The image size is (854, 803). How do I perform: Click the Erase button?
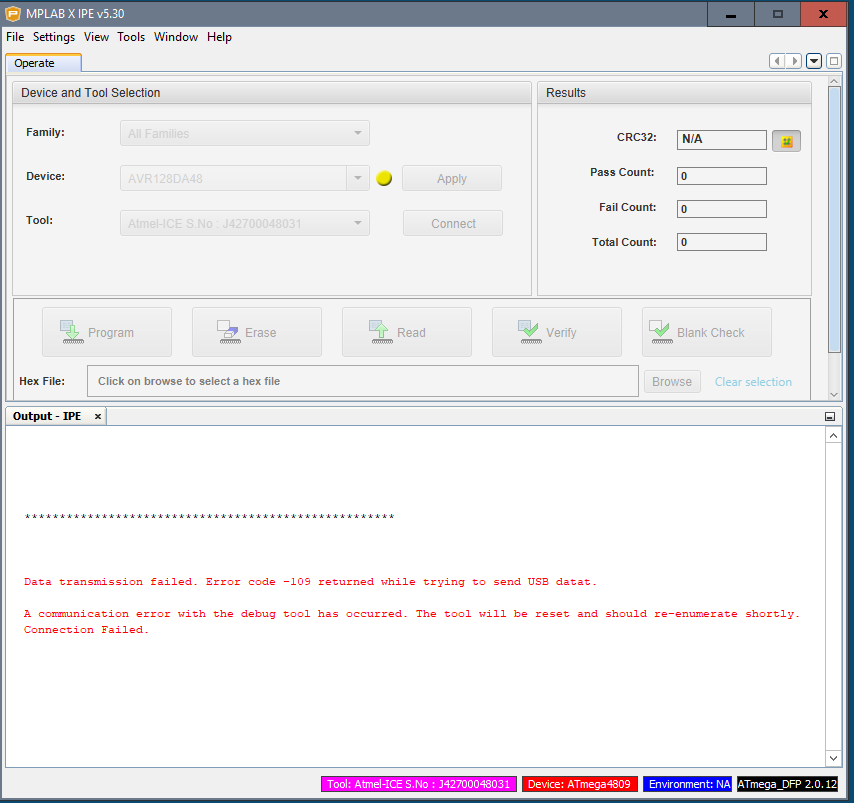257,332
